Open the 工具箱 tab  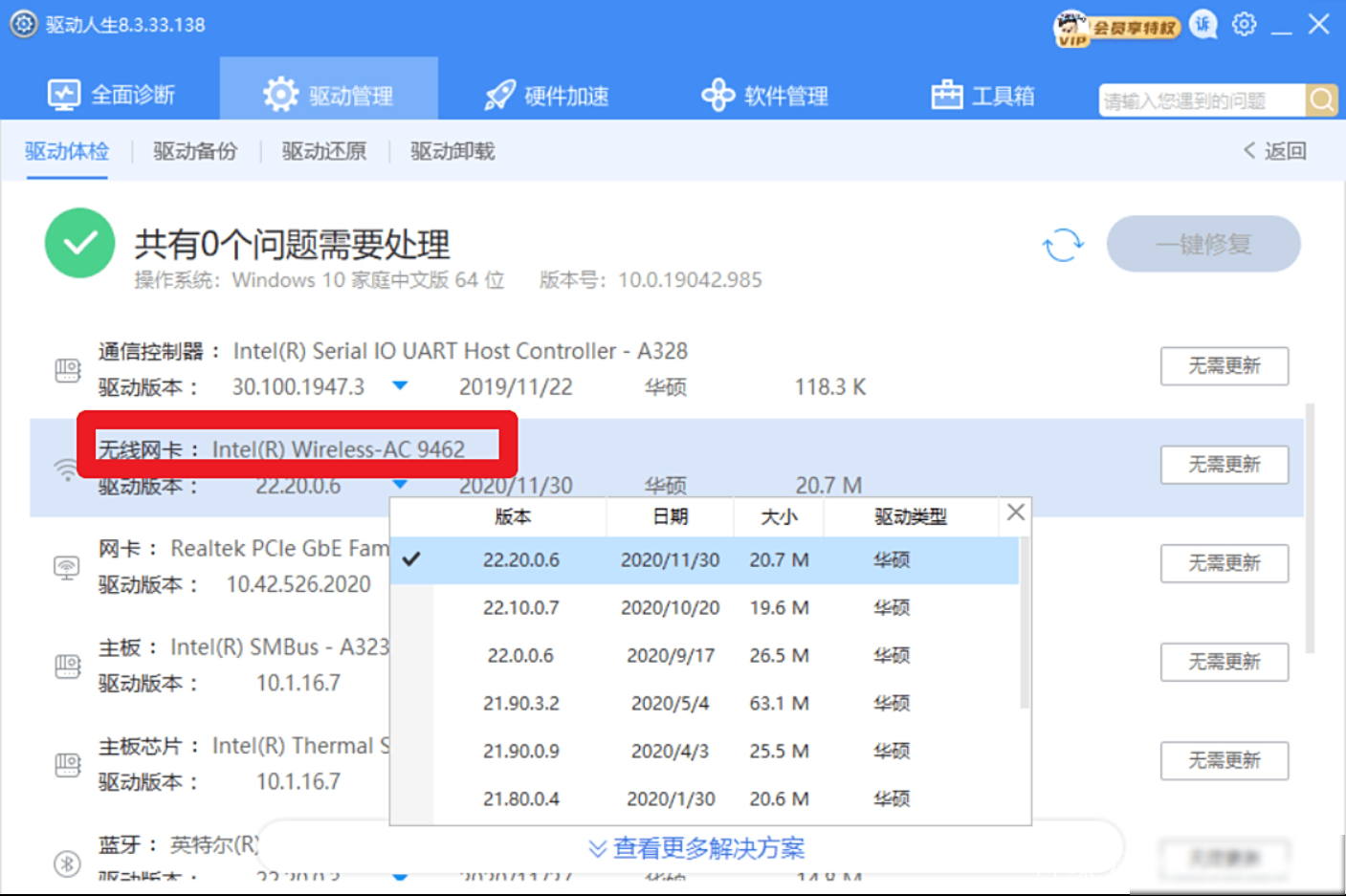[x=982, y=95]
